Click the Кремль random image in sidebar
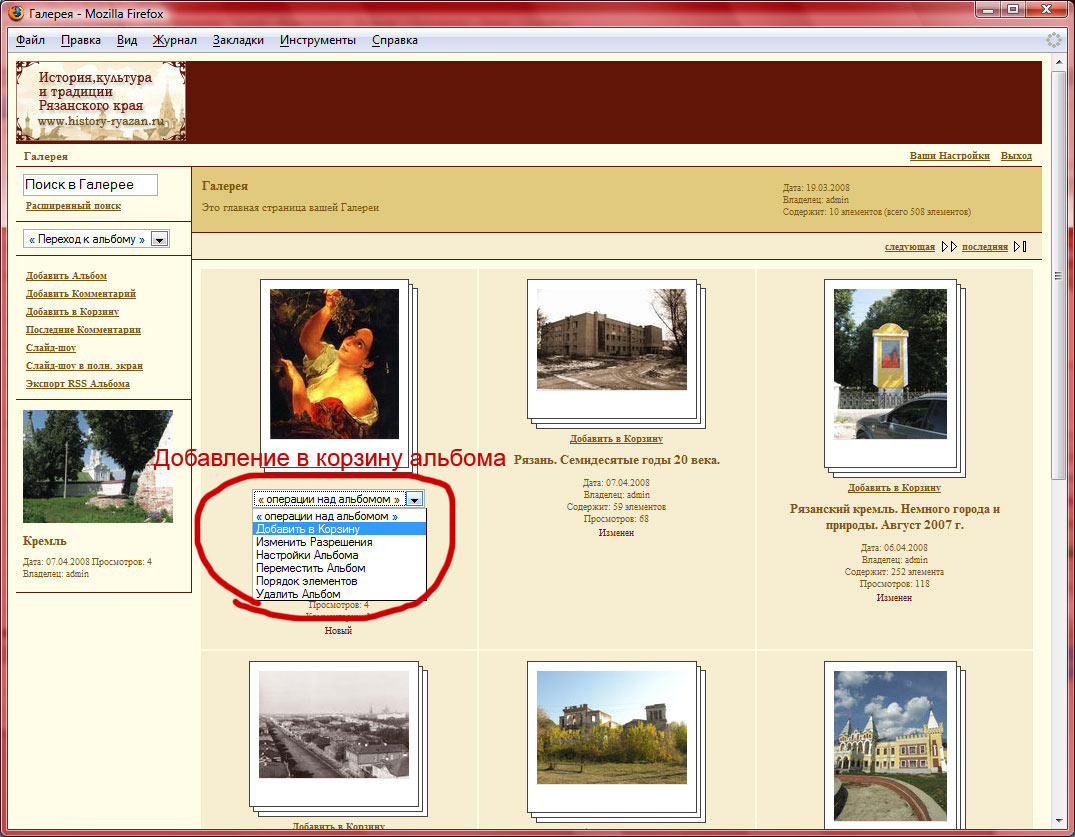Image resolution: width=1075 pixels, height=837 pixels. tap(98, 466)
